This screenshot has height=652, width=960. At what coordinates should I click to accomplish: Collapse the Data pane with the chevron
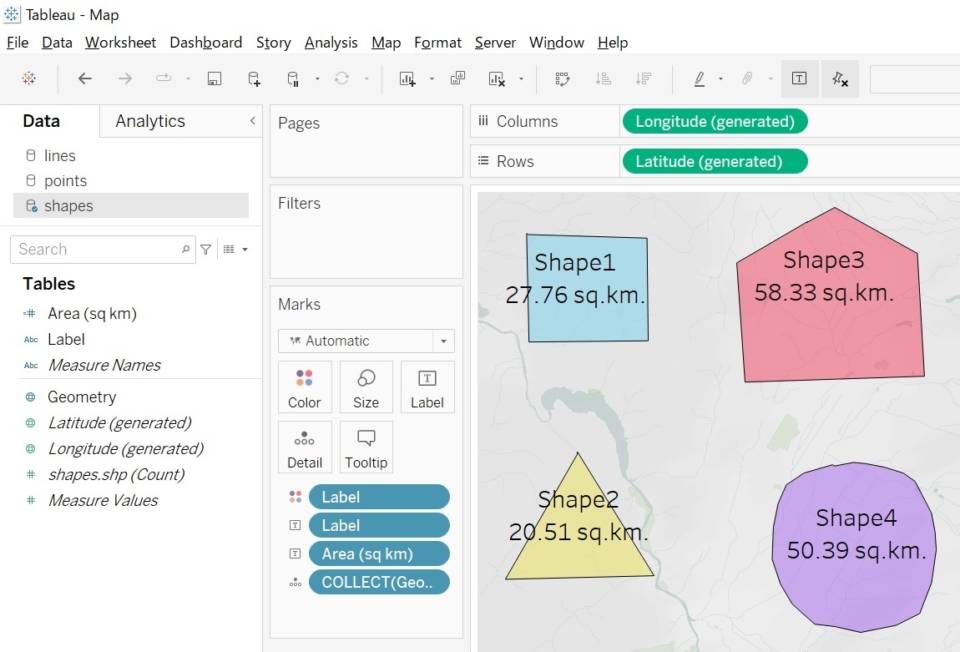pyautogui.click(x=253, y=120)
